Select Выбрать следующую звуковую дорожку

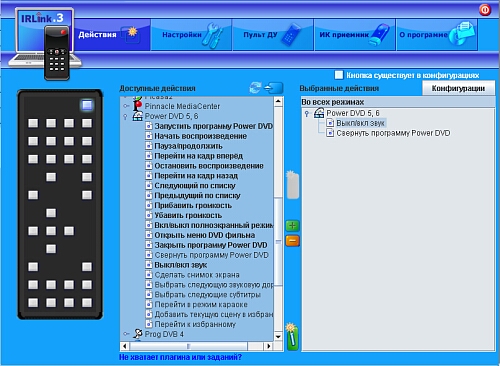213,285
